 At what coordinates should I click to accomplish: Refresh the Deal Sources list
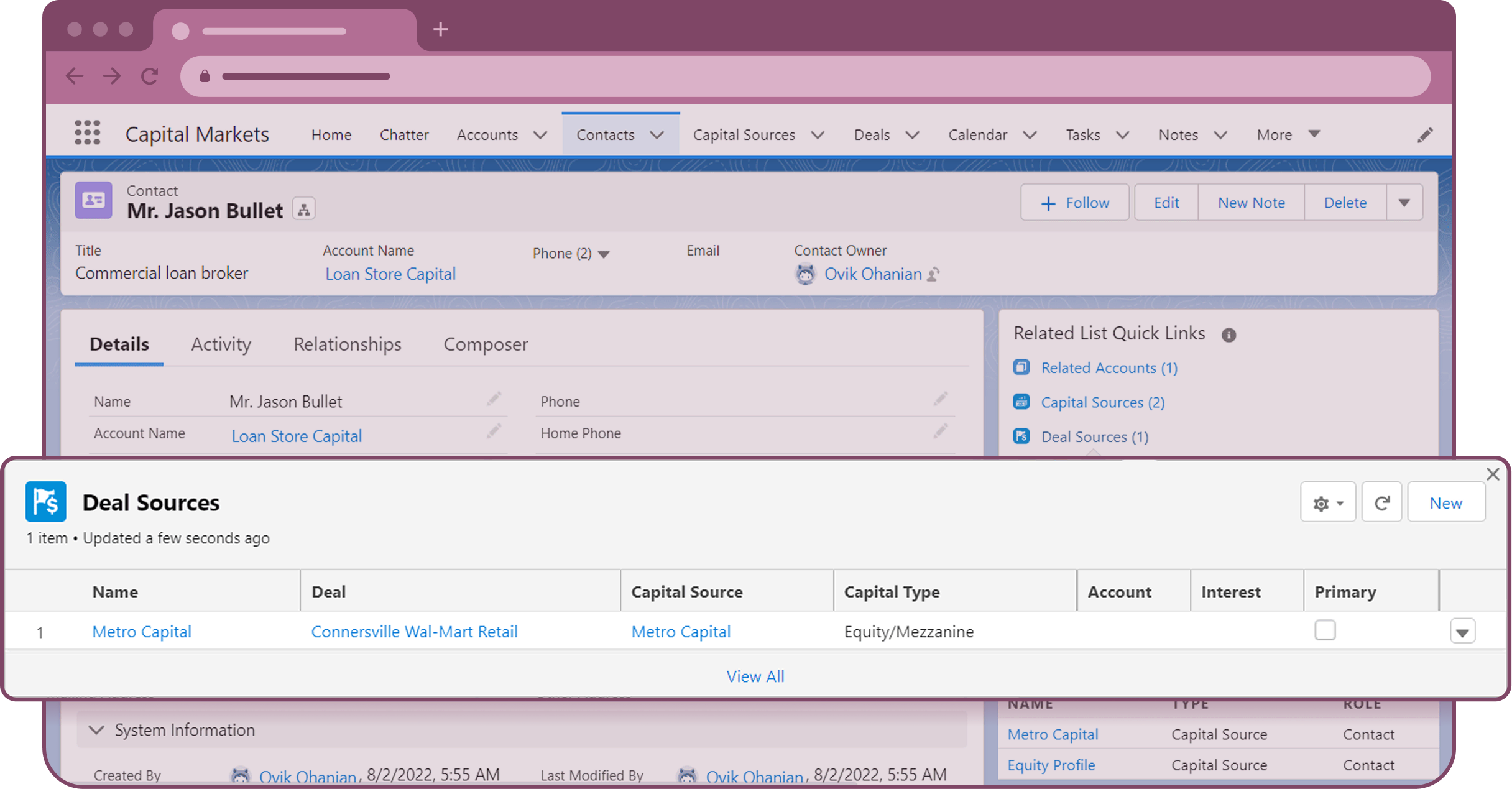point(1381,502)
